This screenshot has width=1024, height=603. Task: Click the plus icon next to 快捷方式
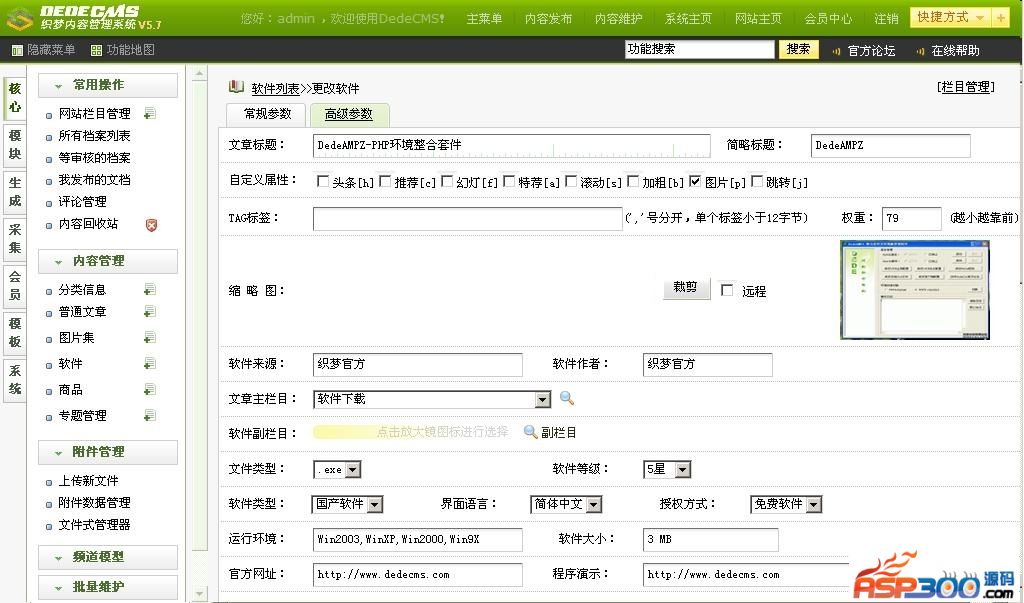tap(1000, 18)
